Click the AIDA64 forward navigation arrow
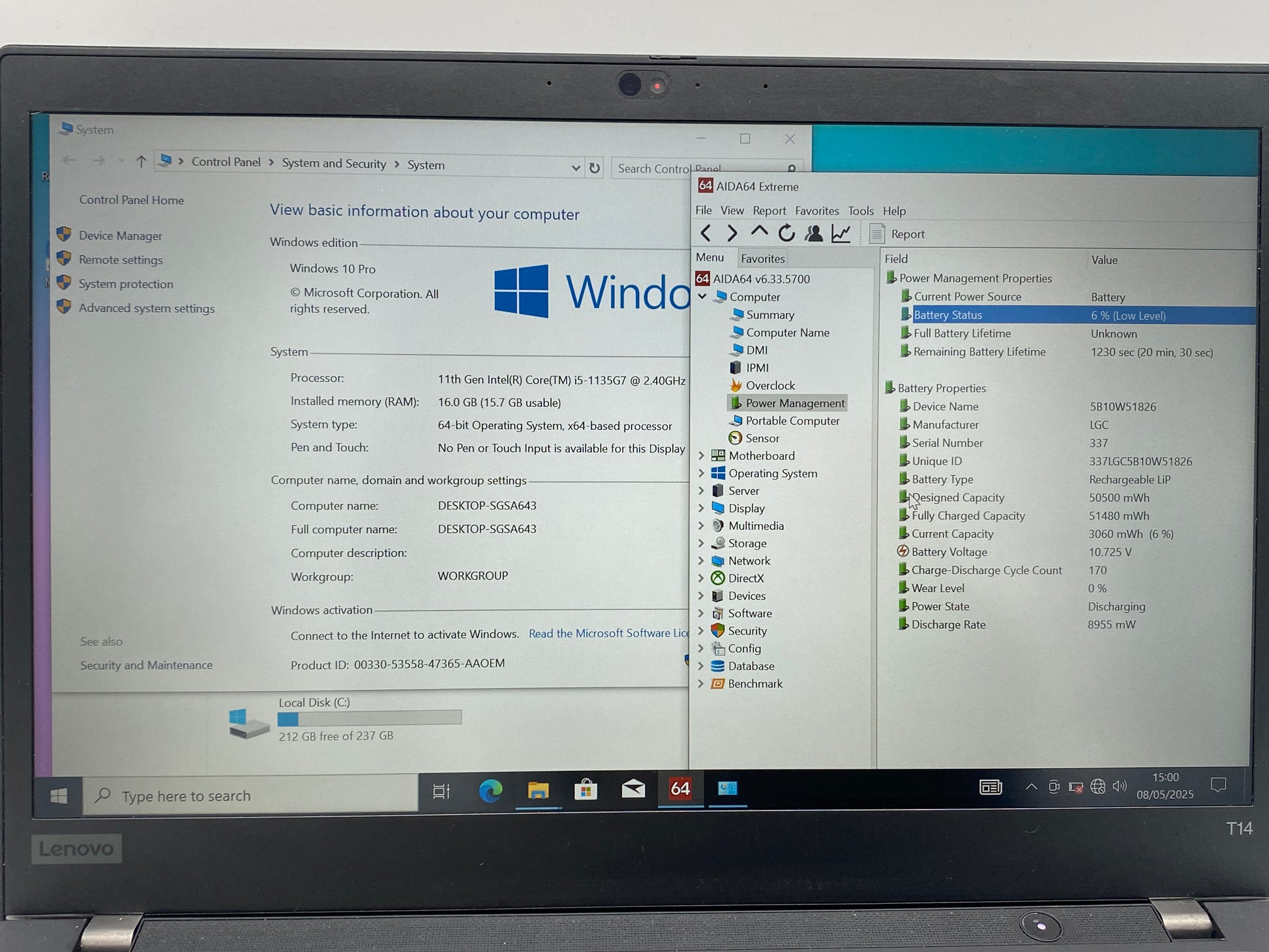 pos(732,233)
